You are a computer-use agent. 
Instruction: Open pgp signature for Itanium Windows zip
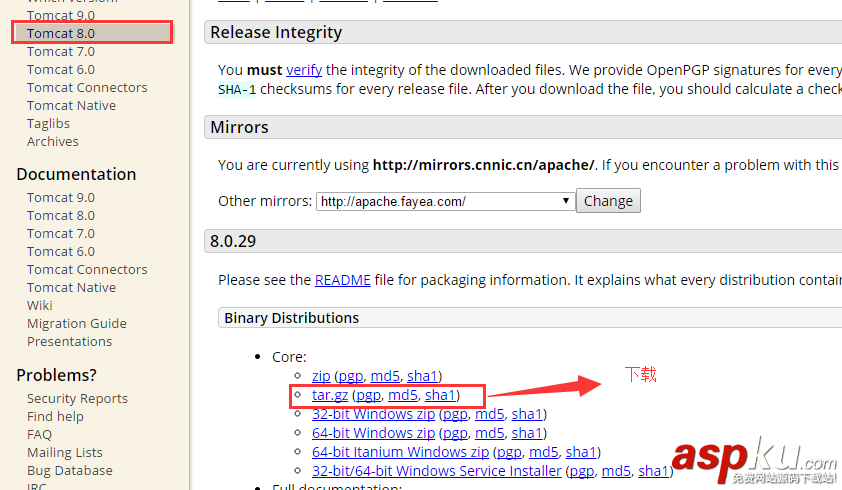(x=510, y=452)
